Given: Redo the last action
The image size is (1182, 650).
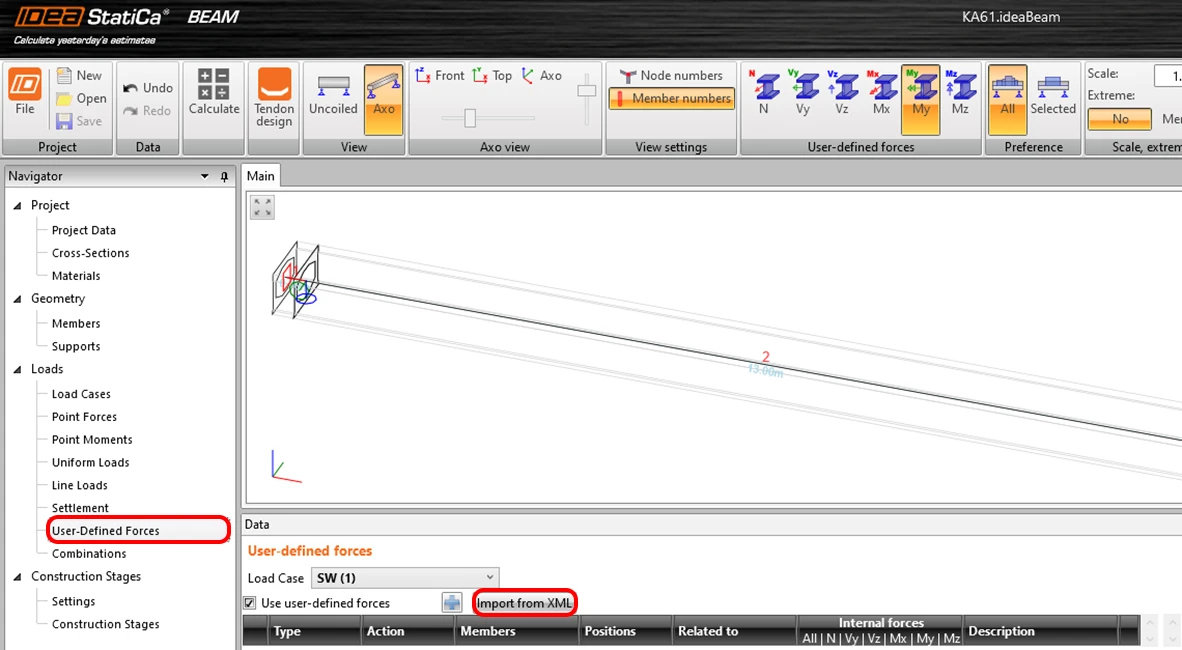Looking at the screenshot, I should pyautogui.click(x=147, y=110).
